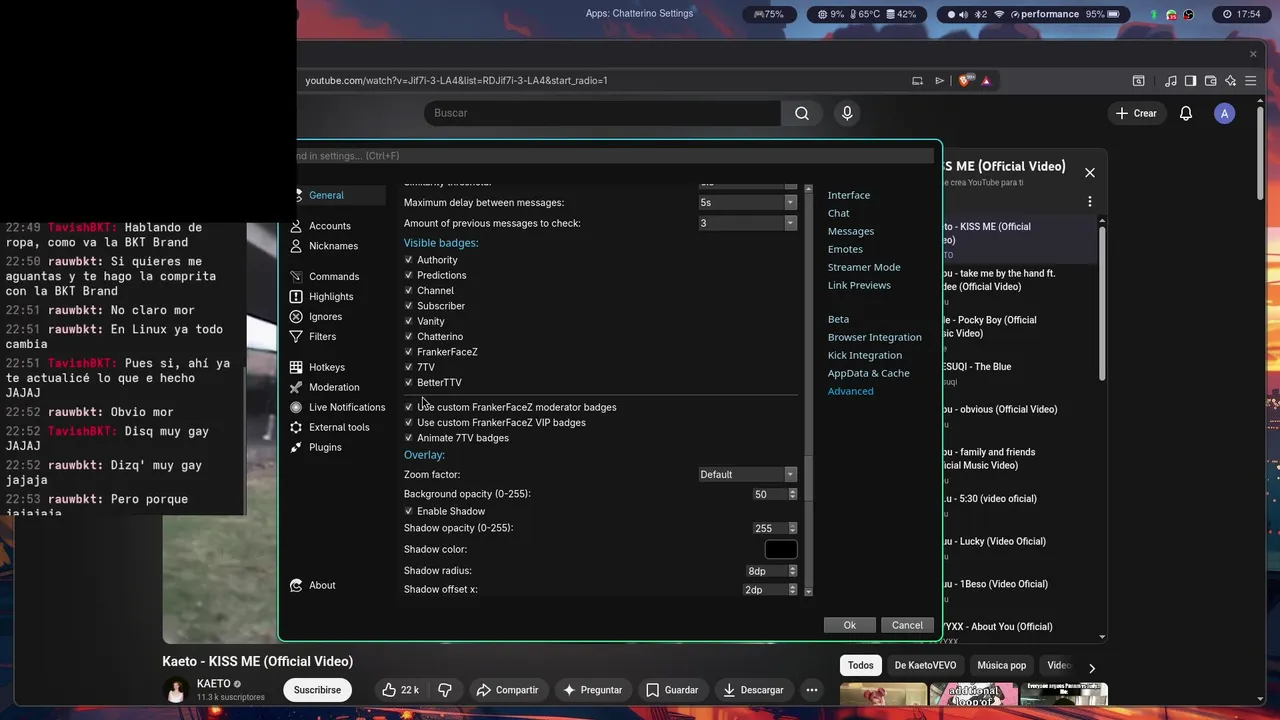Viewport: 1280px width, 720px height.
Task: Click the clock showing 17:54
Action: [1241, 15]
